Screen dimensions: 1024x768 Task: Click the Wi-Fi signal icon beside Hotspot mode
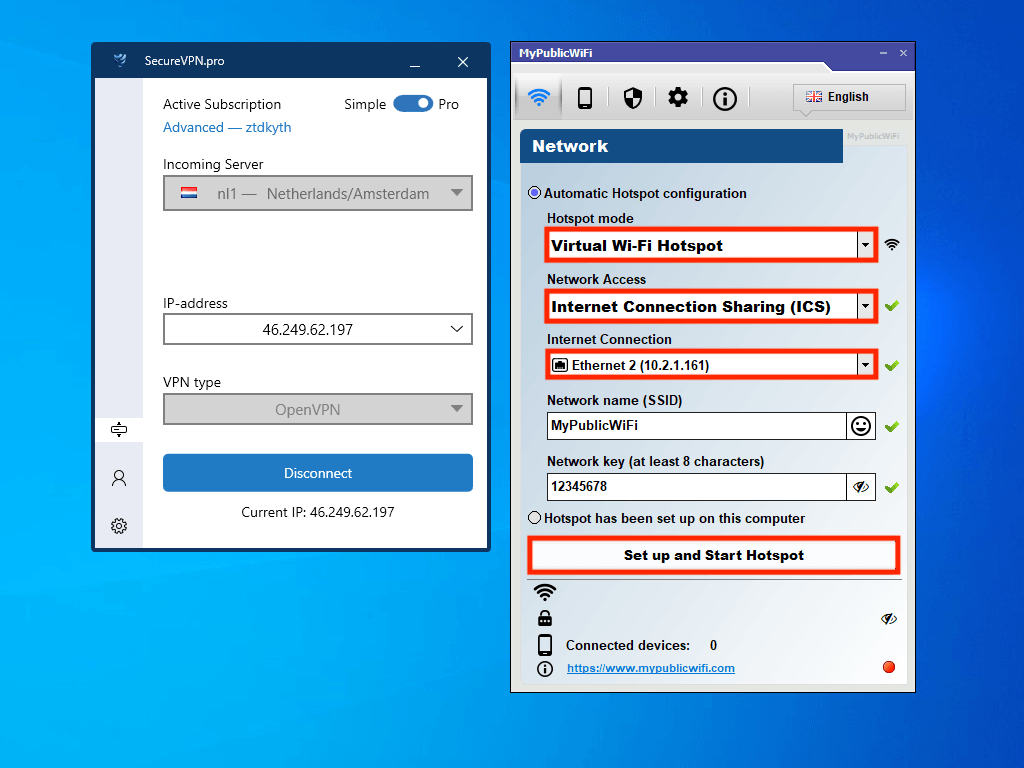891,245
